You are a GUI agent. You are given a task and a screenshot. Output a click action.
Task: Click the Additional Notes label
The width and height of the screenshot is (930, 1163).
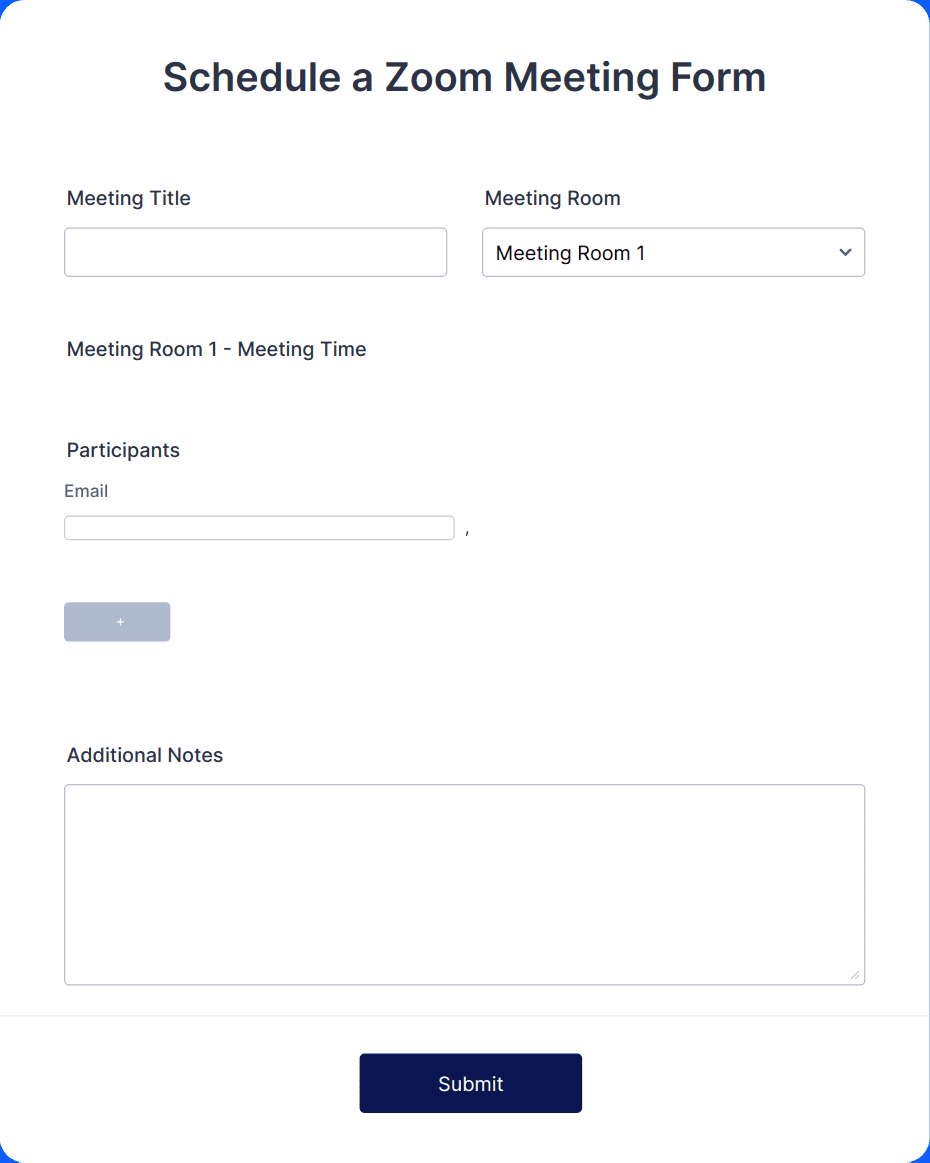(x=144, y=755)
